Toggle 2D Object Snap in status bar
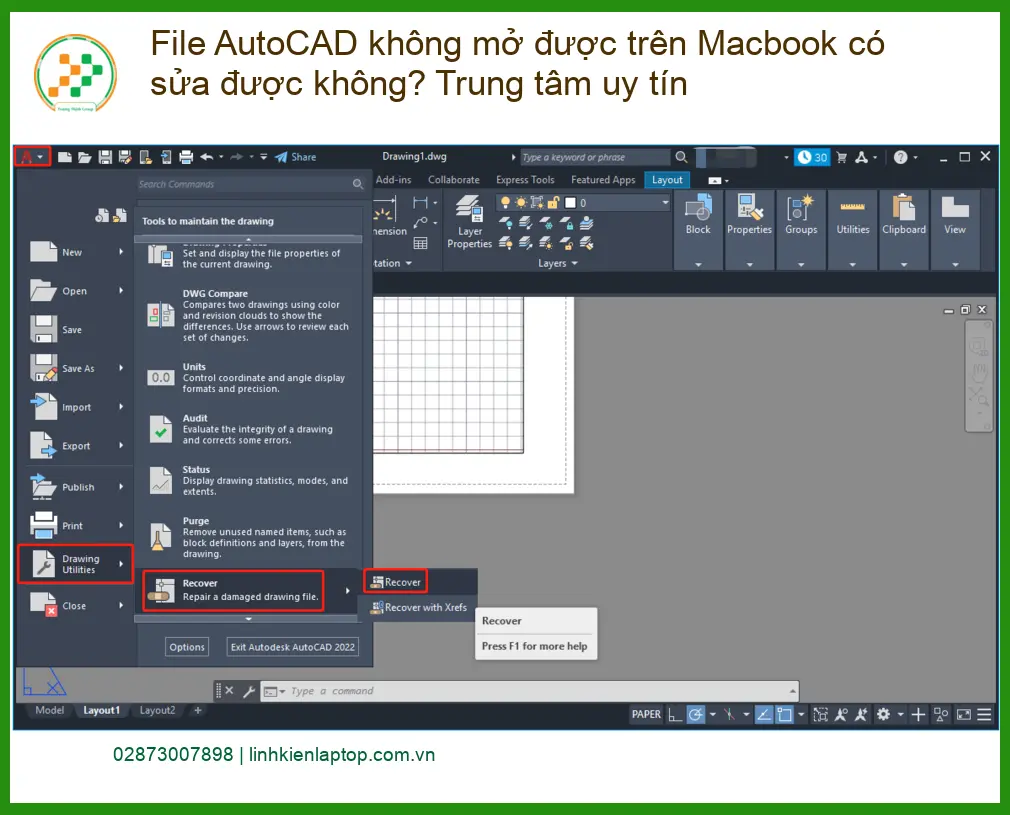This screenshot has width=1010, height=815. pyautogui.click(x=784, y=714)
